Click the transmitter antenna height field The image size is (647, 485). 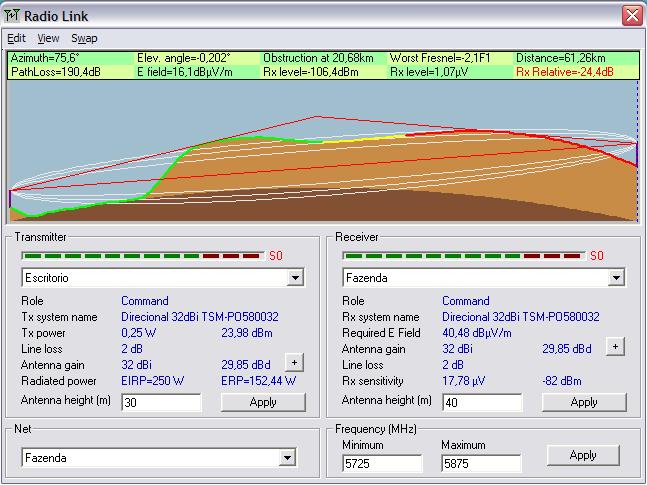tap(160, 403)
